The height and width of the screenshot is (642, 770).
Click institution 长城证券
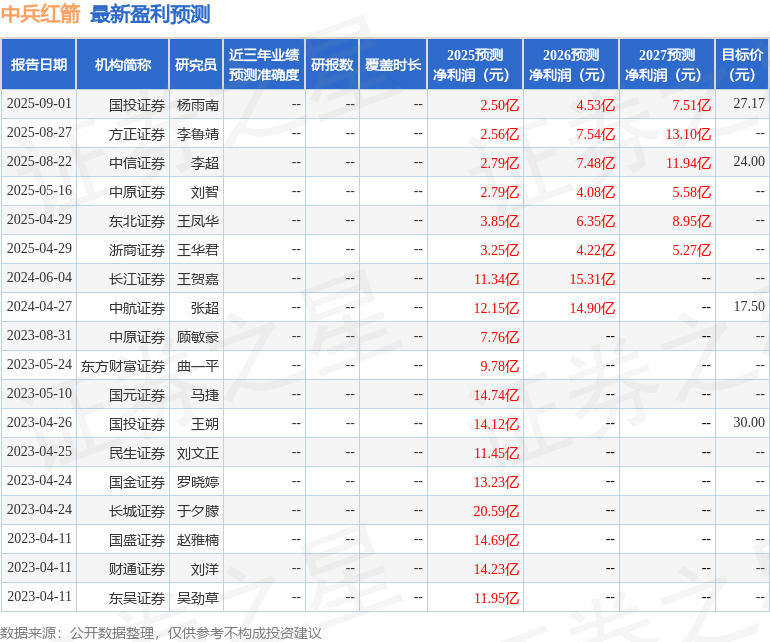coord(137,511)
